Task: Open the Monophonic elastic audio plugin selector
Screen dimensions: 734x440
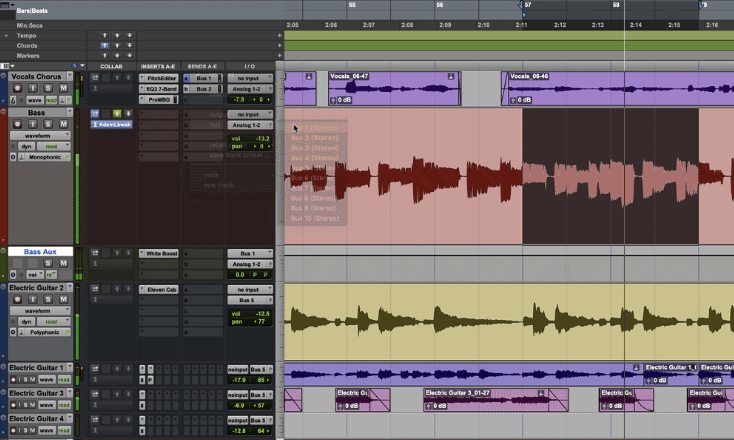Action: [x=45, y=157]
